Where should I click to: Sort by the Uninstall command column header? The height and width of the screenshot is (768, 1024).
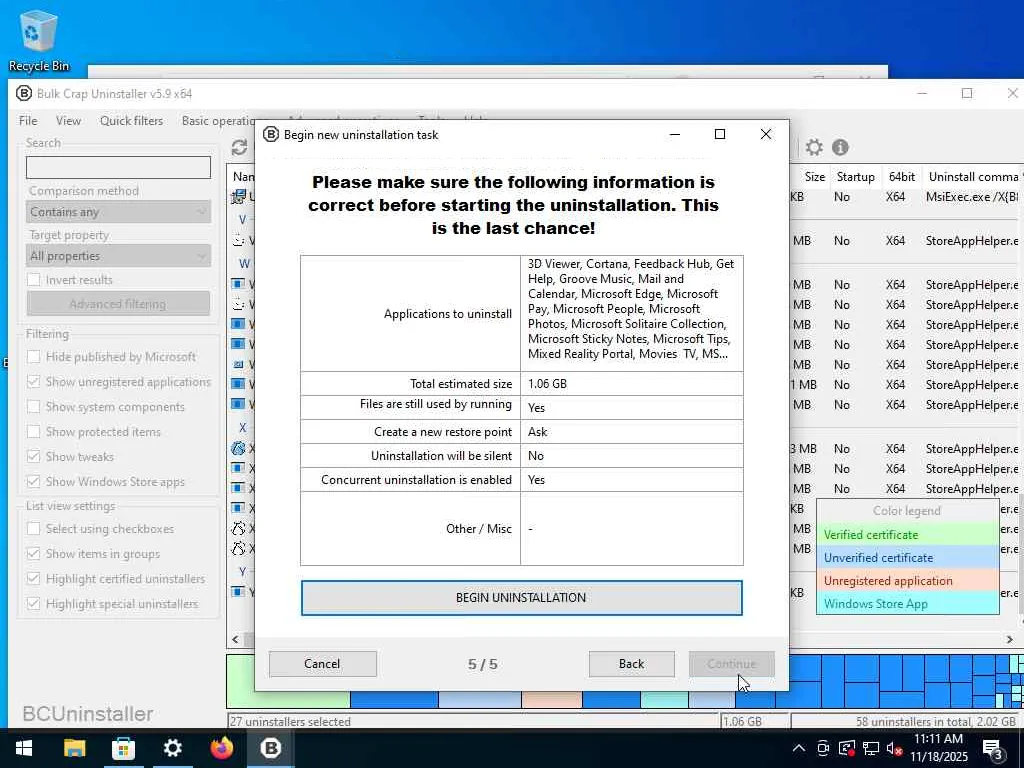point(973,177)
